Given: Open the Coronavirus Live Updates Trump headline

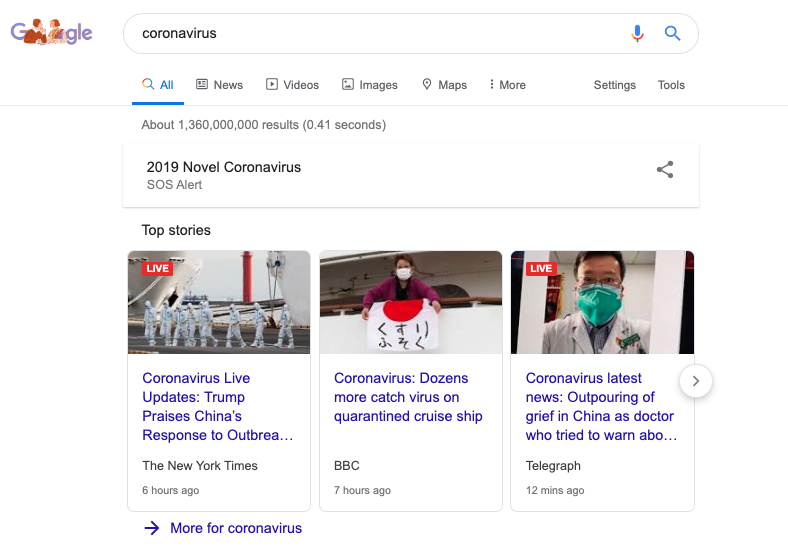Looking at the screenshot, I should tap(217, 406).
